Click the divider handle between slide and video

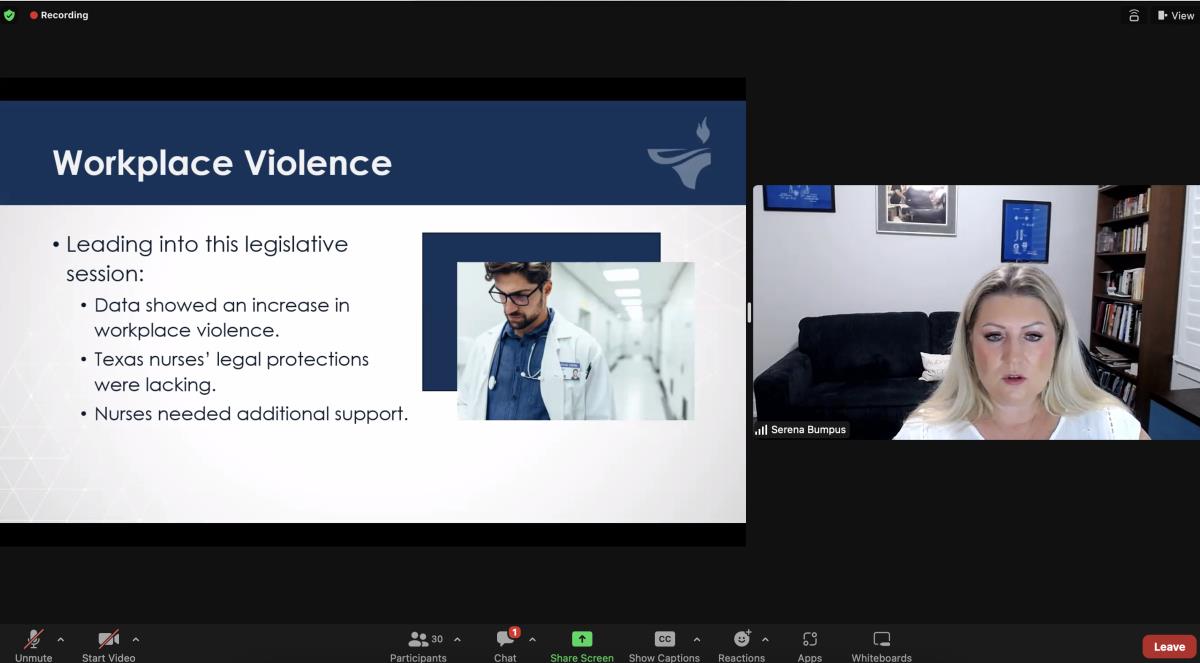coord(749,312)
